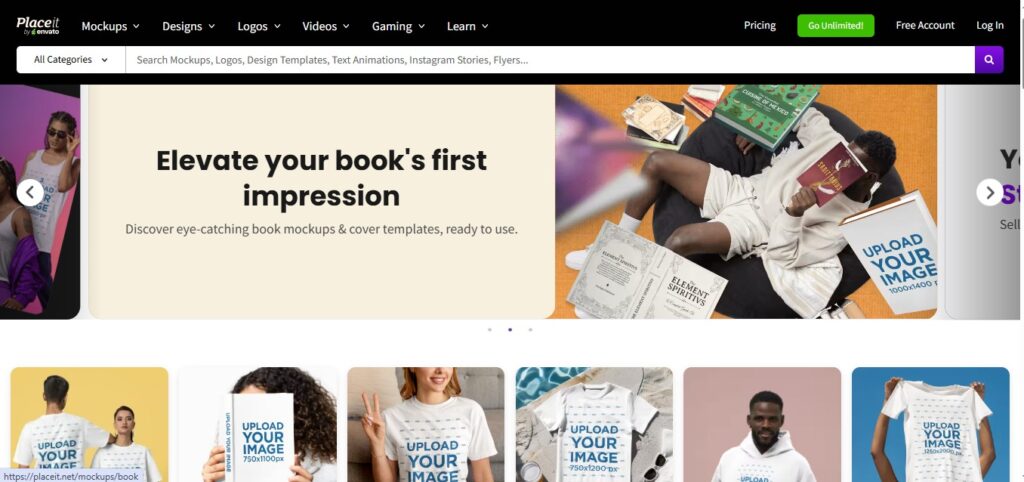Open the white hoodie man mockup

[x=762, y=425]
